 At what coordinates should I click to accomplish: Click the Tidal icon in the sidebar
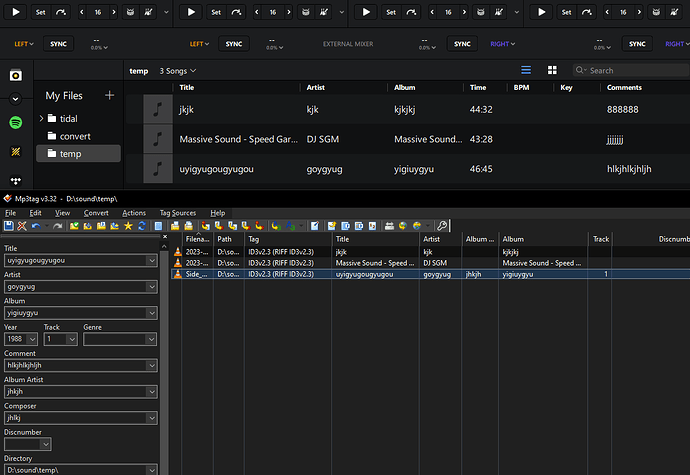pyautogui.click(x=16, y=181)
